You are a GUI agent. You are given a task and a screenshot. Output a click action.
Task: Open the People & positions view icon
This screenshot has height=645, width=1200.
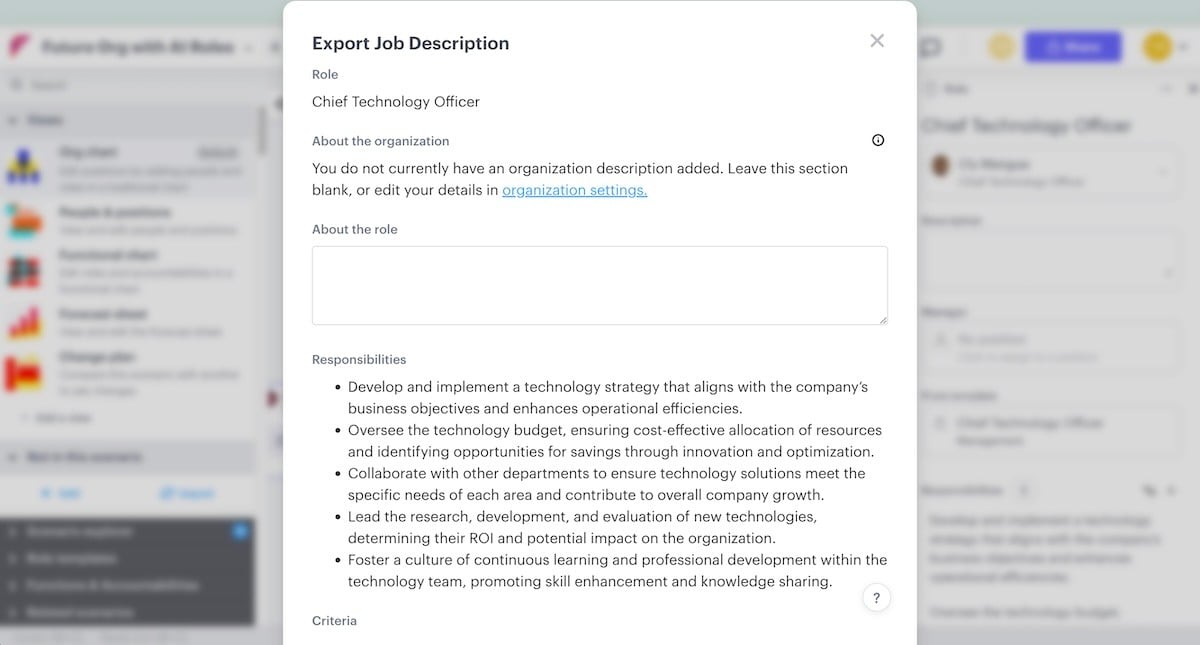23,220
